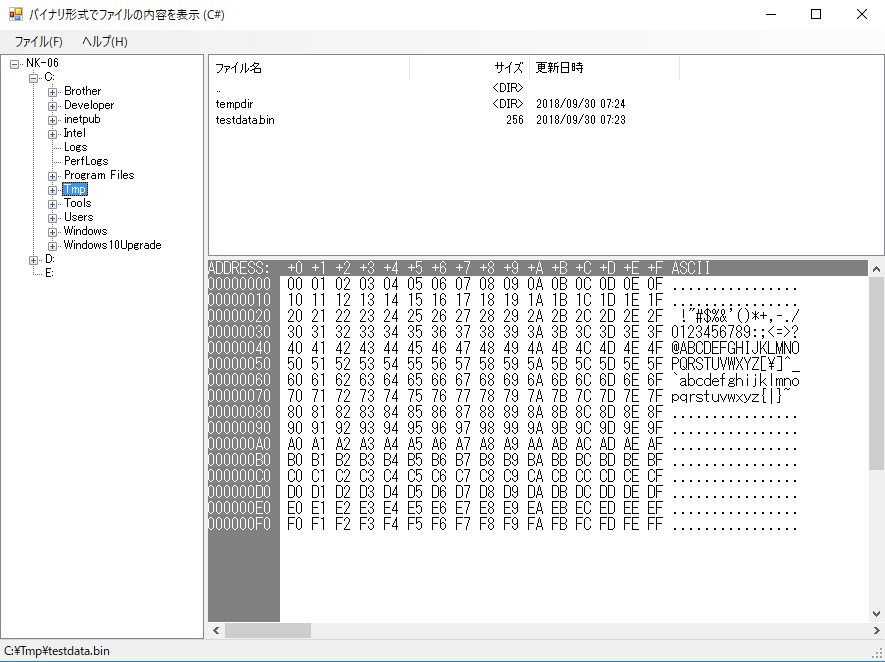Maximize the application window
885x662 pixels.
pyautogui.click(x=816, y=14)
